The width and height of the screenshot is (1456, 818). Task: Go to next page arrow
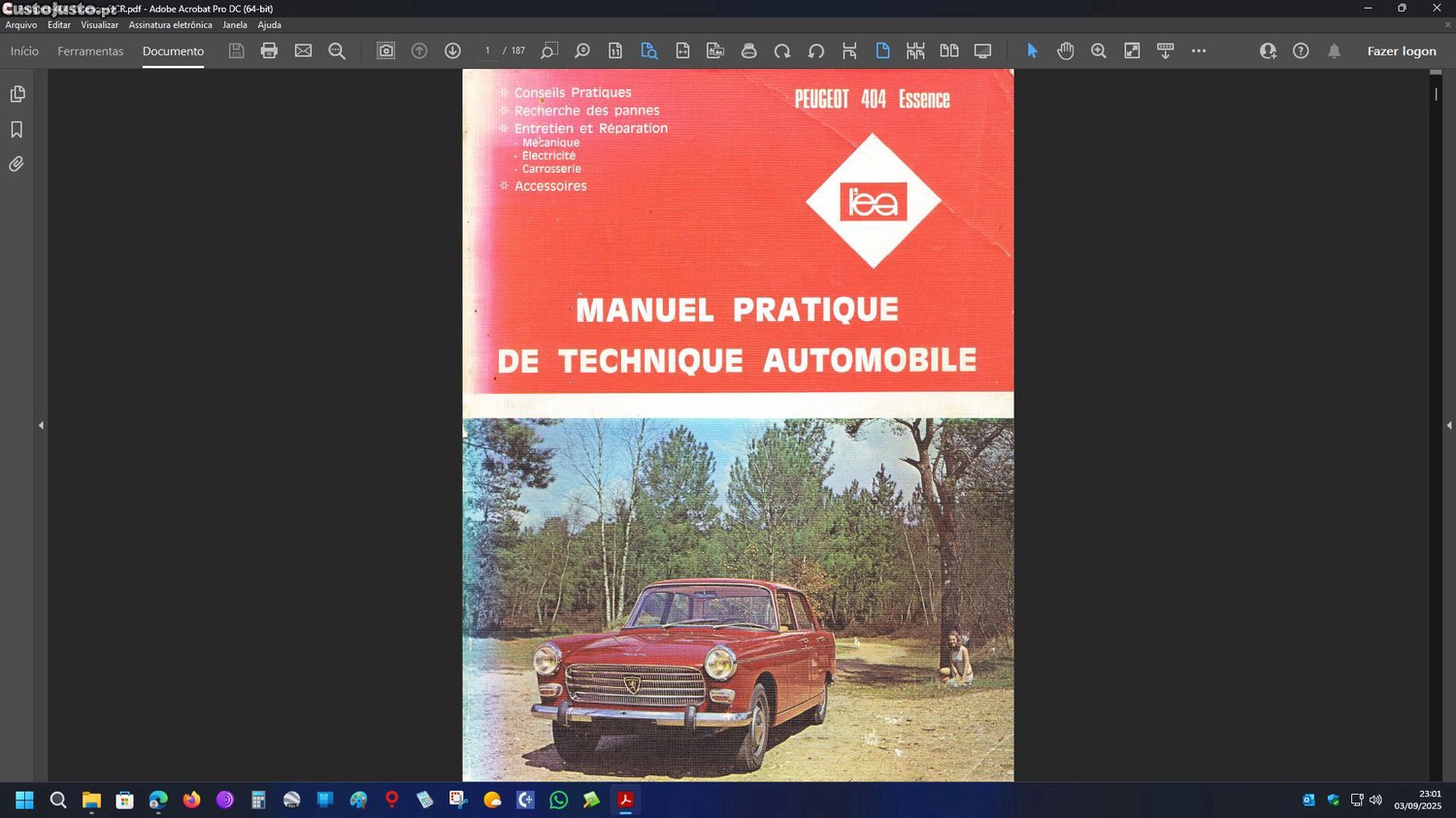tap(452, 50)
